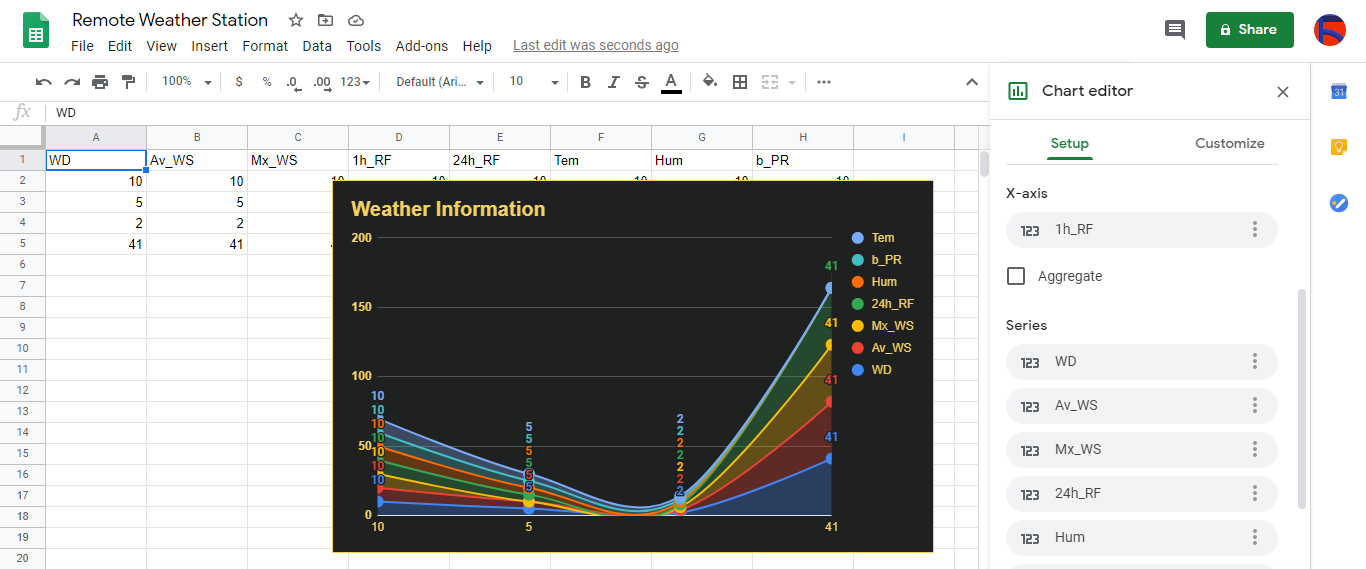Open the Insert menu
Image resolution: width=1366 pixels, height=569 pixels.
[210, 46]
